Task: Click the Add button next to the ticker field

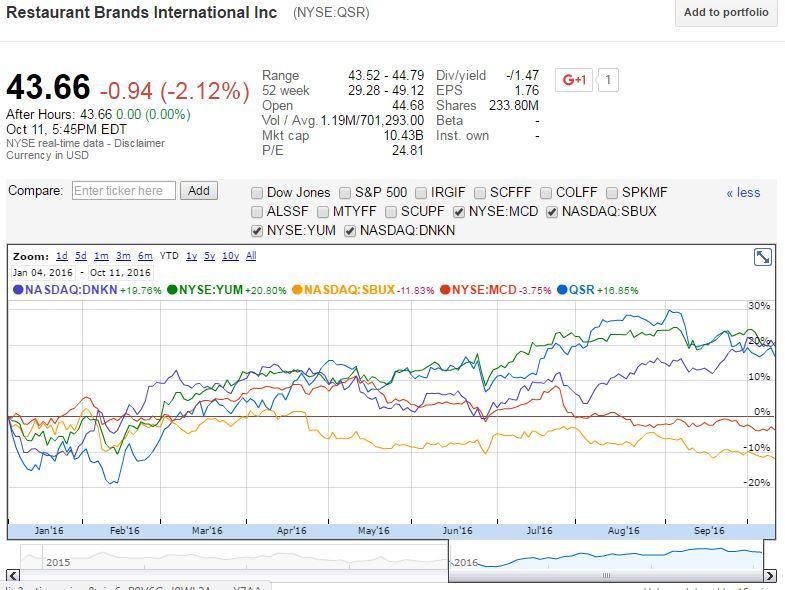Action: (x=199, y=191)
